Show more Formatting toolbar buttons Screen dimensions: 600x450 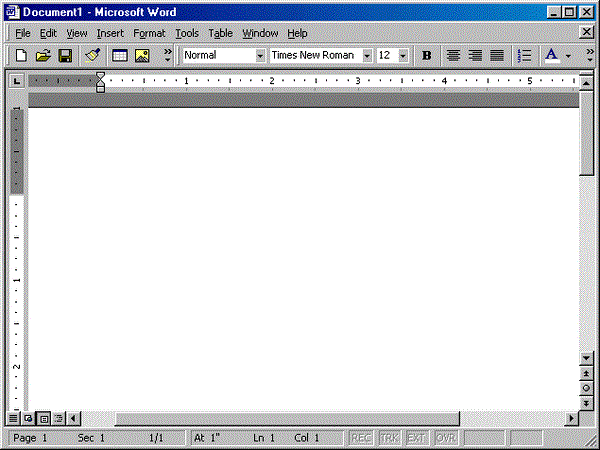coord(590,56)
